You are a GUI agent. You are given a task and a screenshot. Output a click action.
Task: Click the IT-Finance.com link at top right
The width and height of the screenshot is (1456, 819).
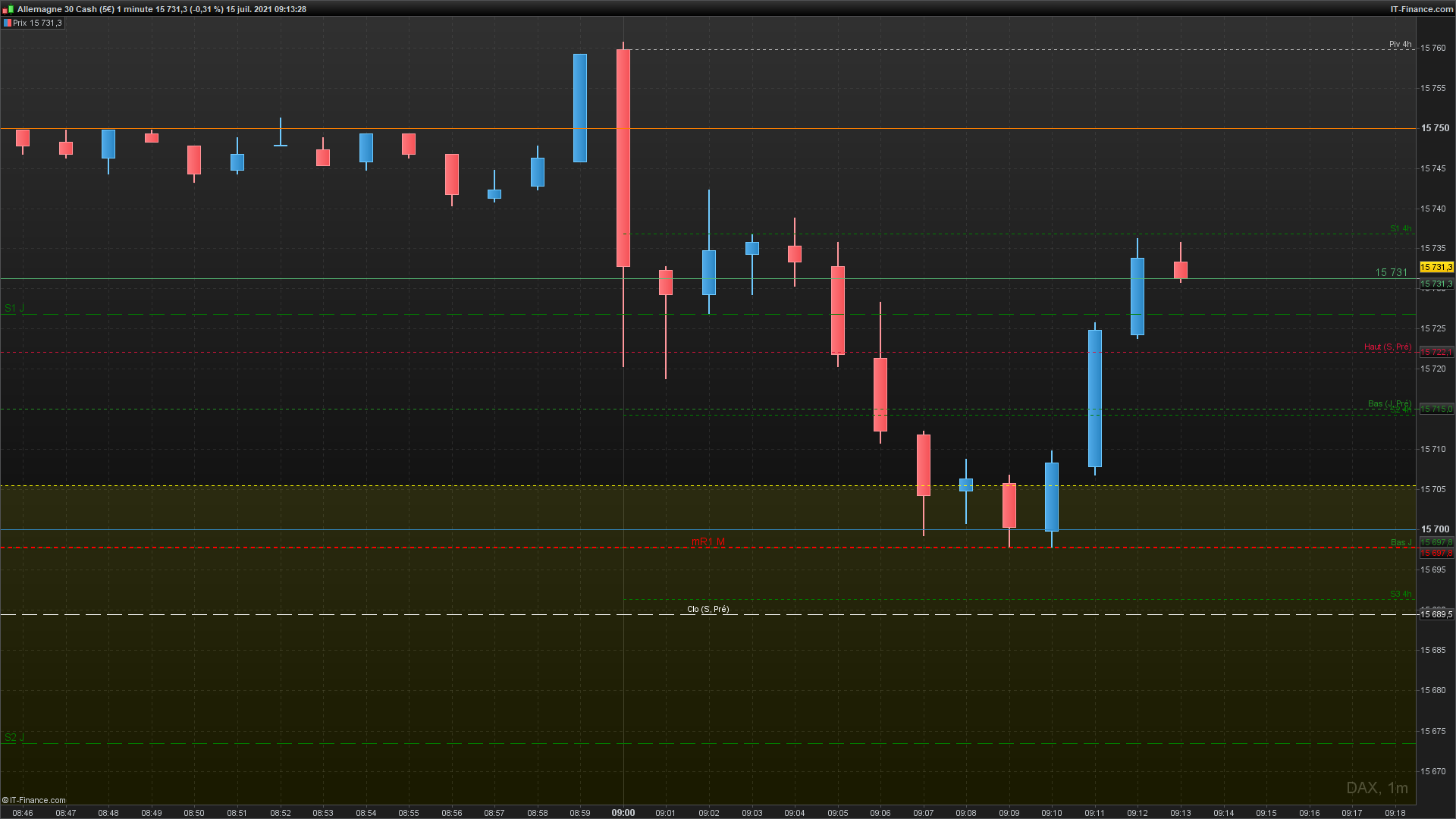1421,9
